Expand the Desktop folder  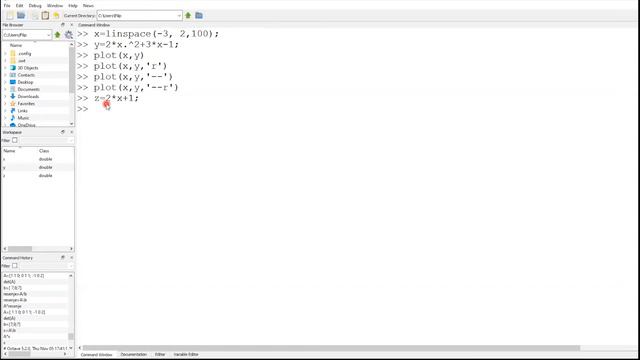point(5,82)
